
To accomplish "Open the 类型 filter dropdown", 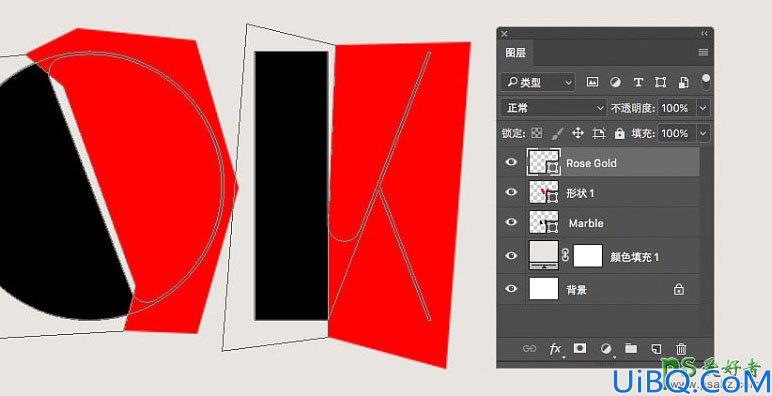I will (x=538, y=82).
